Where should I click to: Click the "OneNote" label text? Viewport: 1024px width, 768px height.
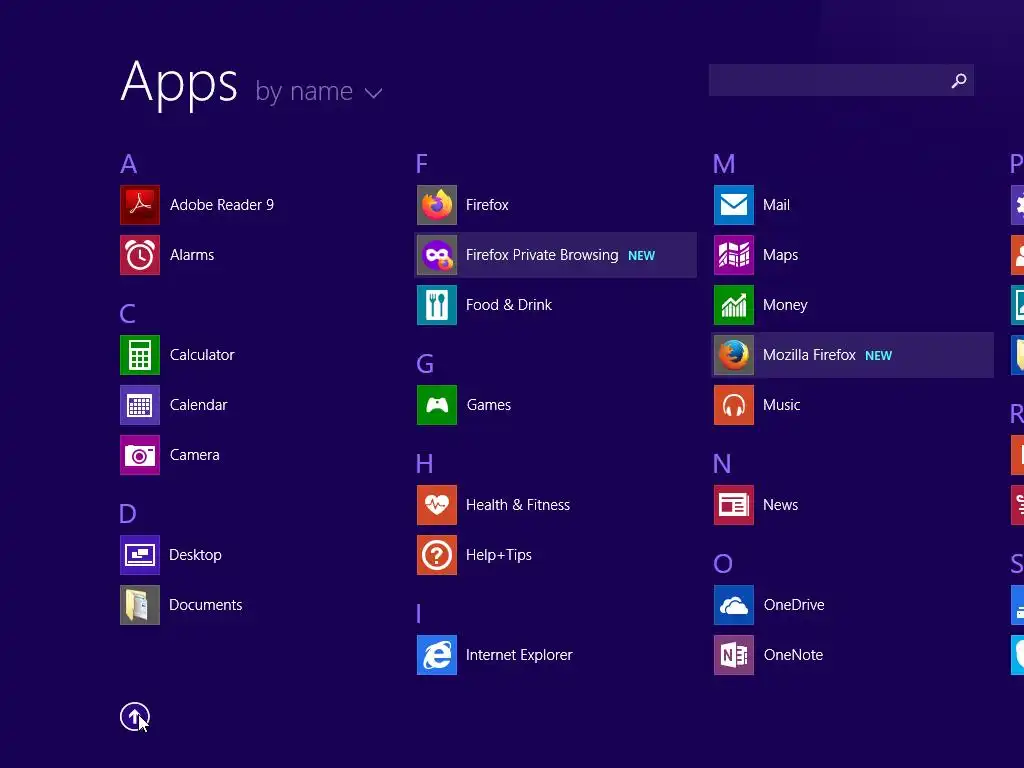coord(793,654)
